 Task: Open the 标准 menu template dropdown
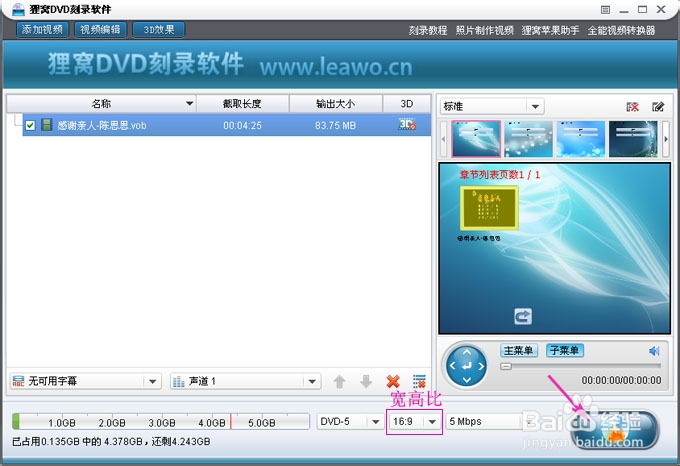click(492, 106)
